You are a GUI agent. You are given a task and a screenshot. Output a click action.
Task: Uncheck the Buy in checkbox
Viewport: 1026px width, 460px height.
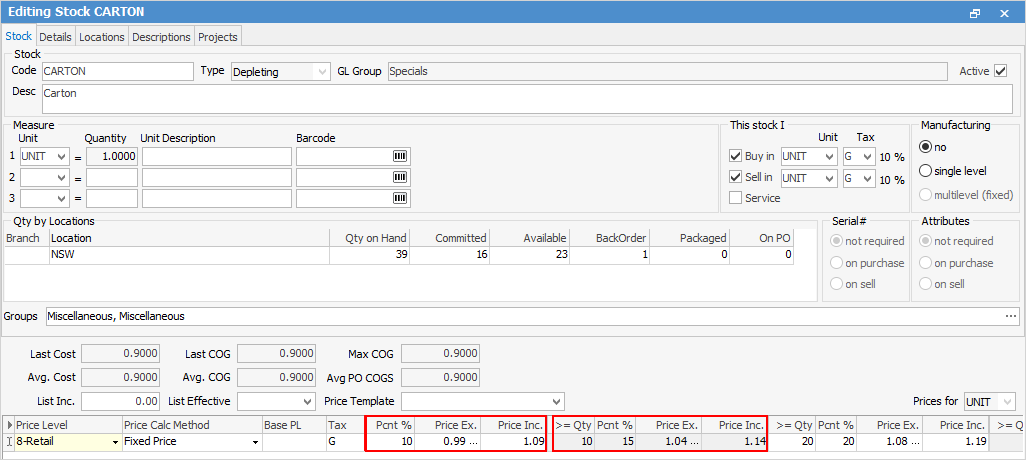736,156
